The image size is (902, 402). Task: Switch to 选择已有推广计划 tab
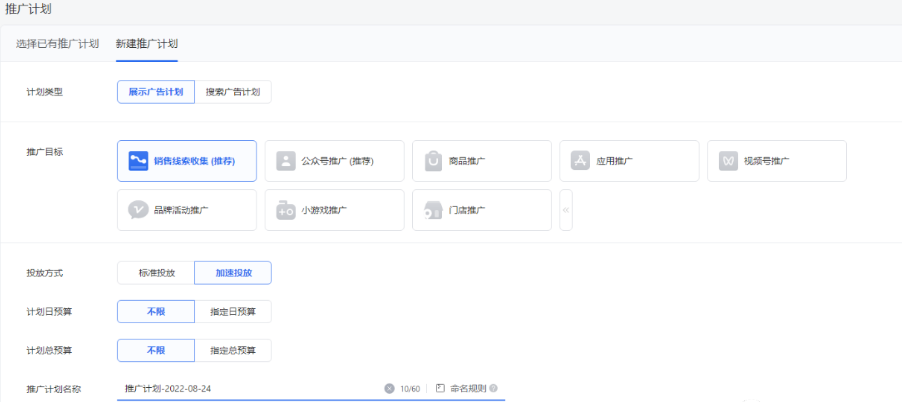58,44
